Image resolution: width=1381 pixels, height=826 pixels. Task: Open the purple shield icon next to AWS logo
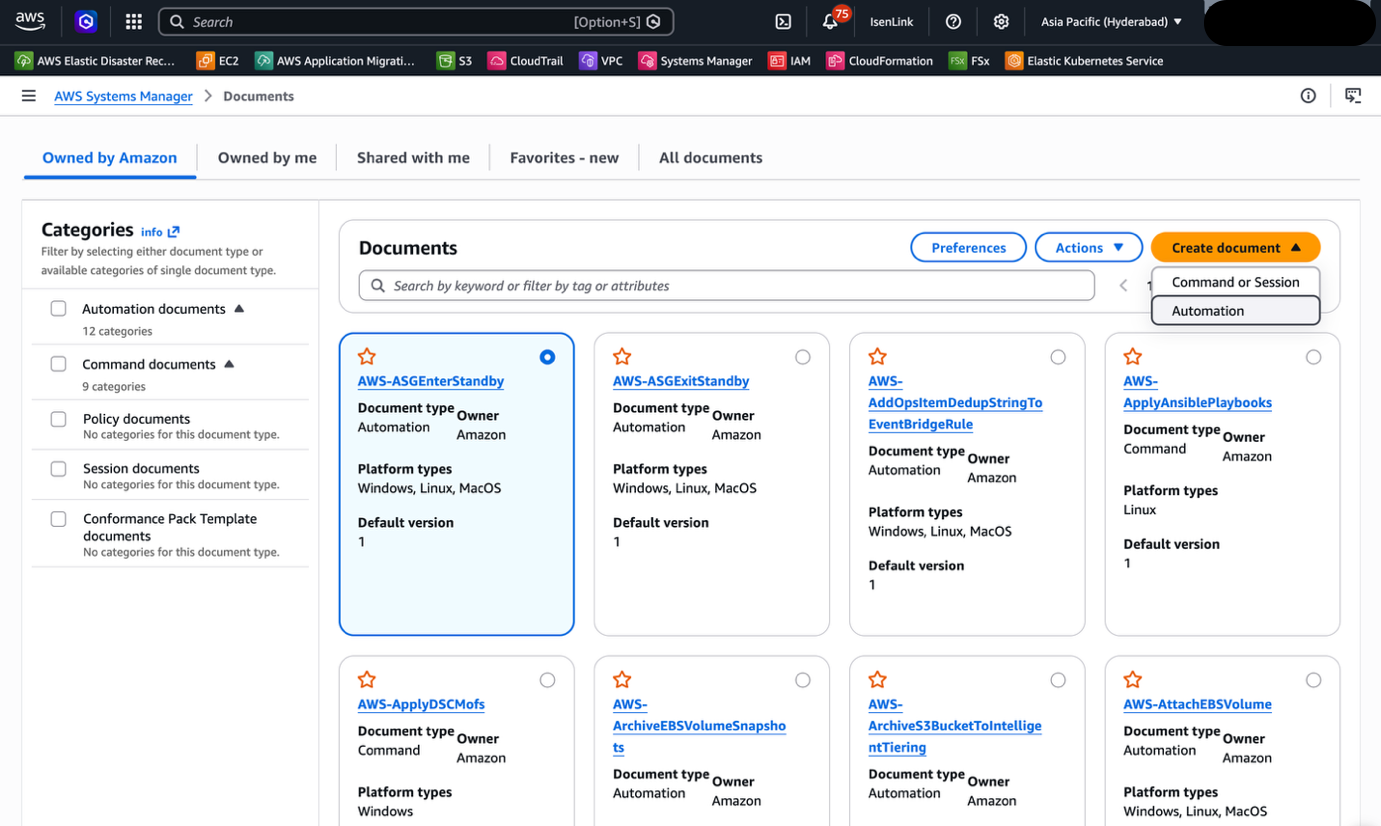pos(86,21)
